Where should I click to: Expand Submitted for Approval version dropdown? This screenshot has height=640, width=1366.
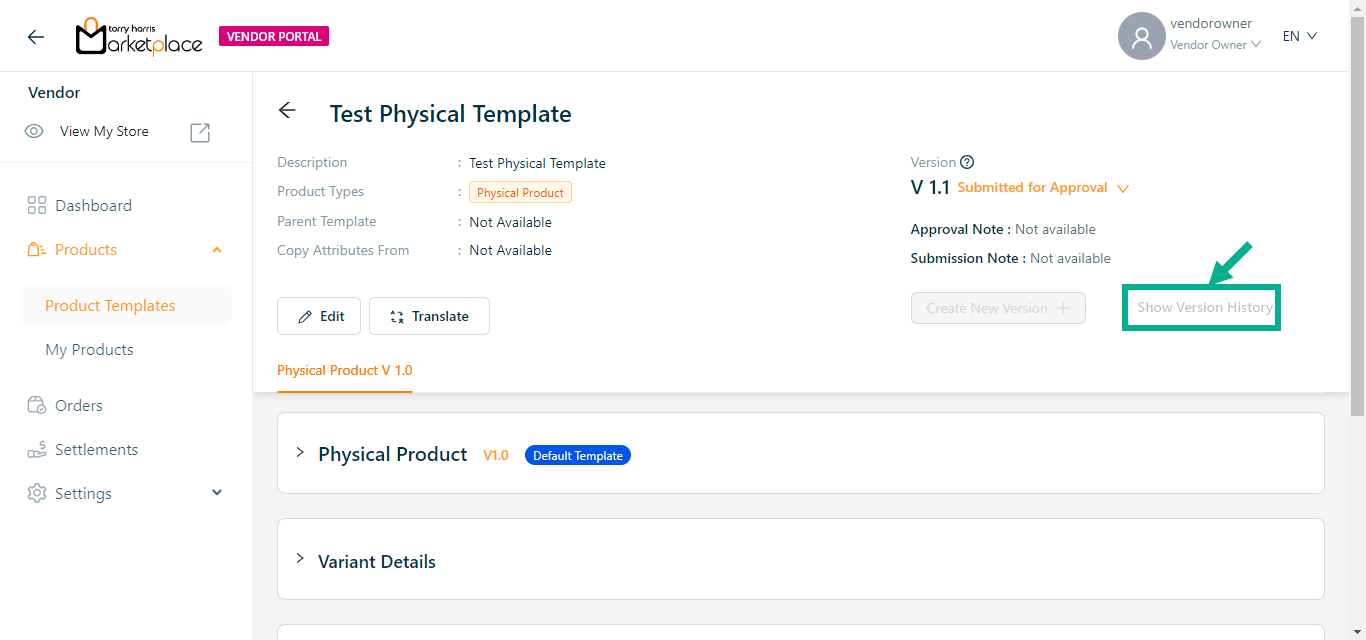[1123, 188]
